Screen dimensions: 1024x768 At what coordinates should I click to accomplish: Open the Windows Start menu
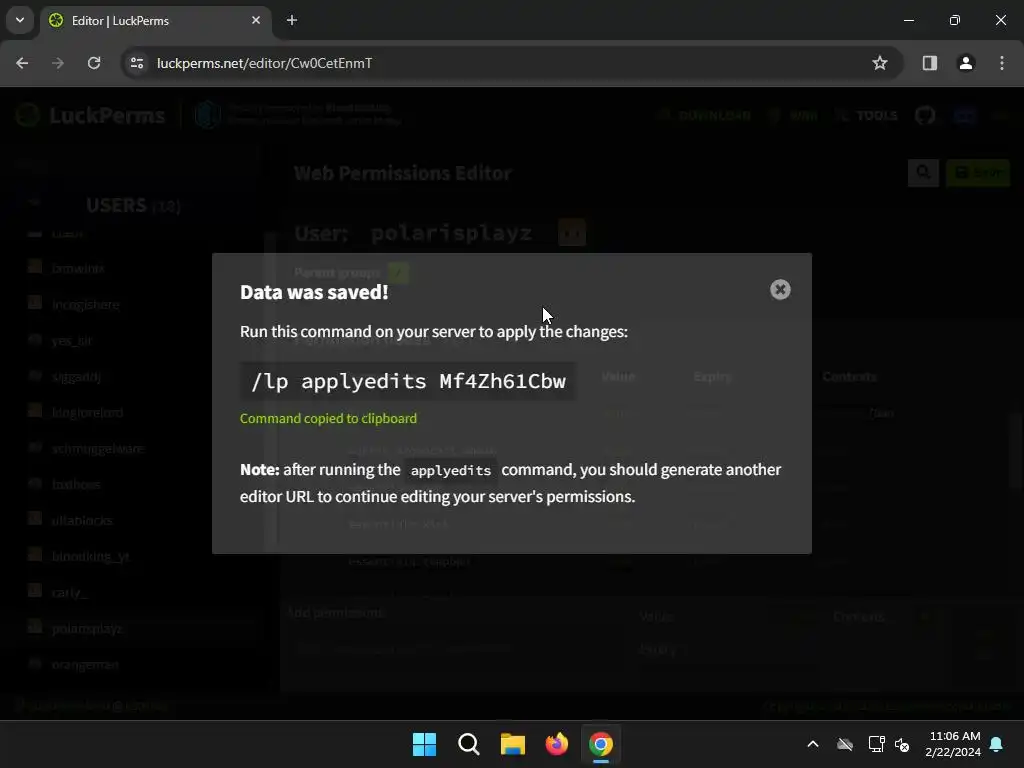(x=424, y=744)
